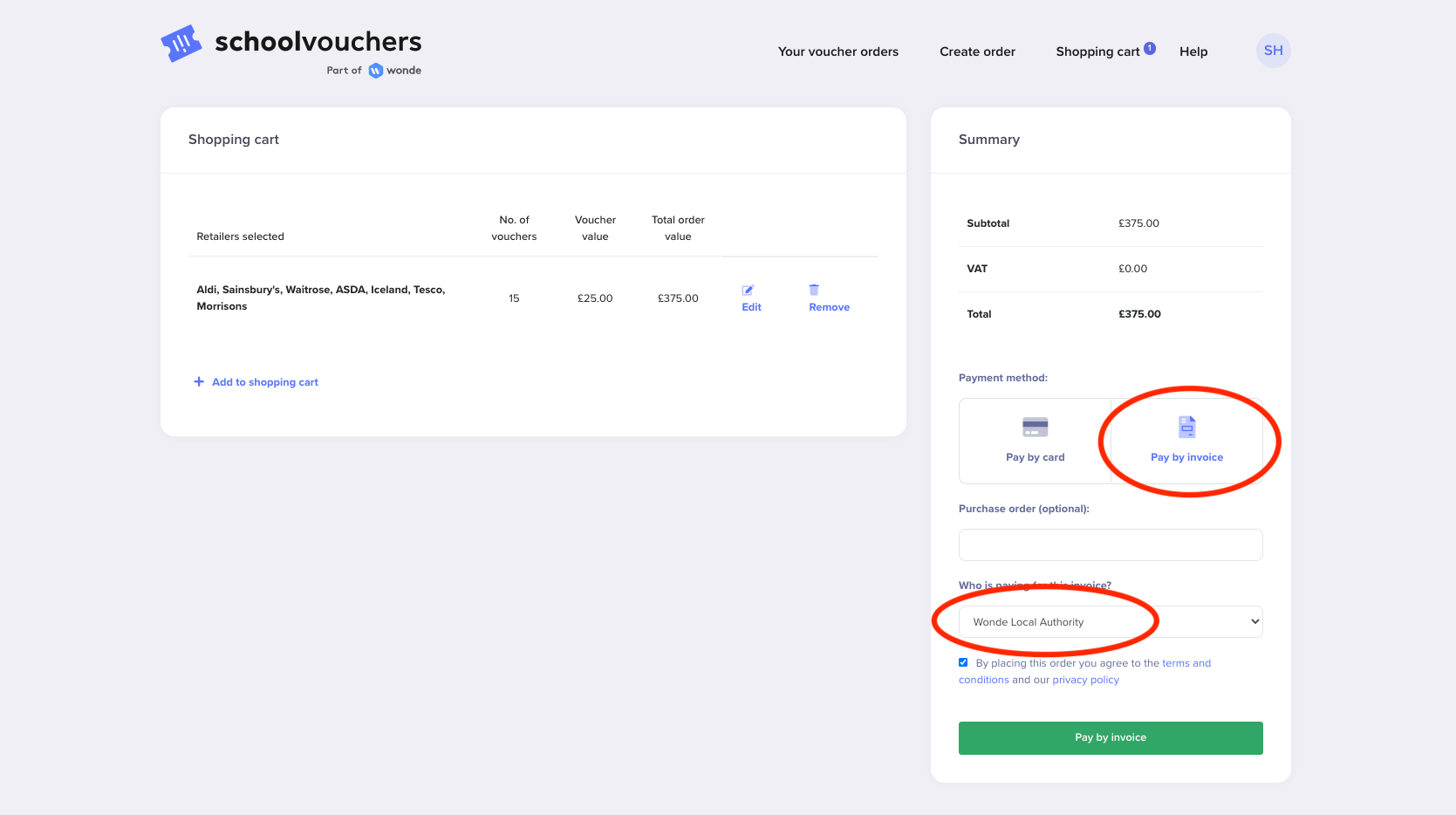Click the retailers list Aldi, Sainsbury's row text
Image resolution: width=1456 pixels, height=815 pixels.
click(x=321, y=298)
